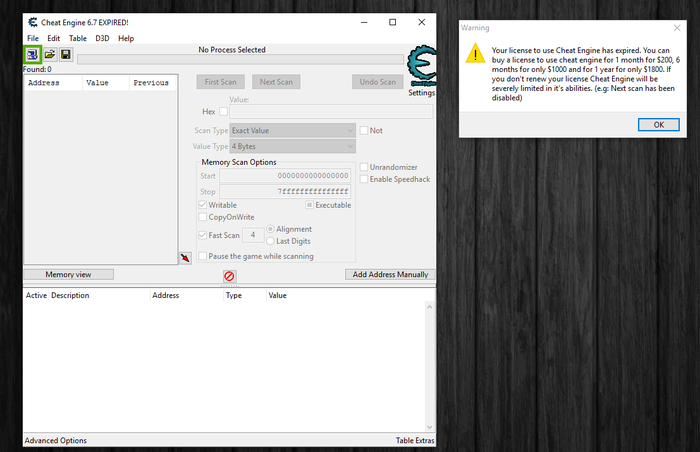Viewport: 700px width, 452px height.
Task: Click the Previous column header
Action: click(153, 83)
